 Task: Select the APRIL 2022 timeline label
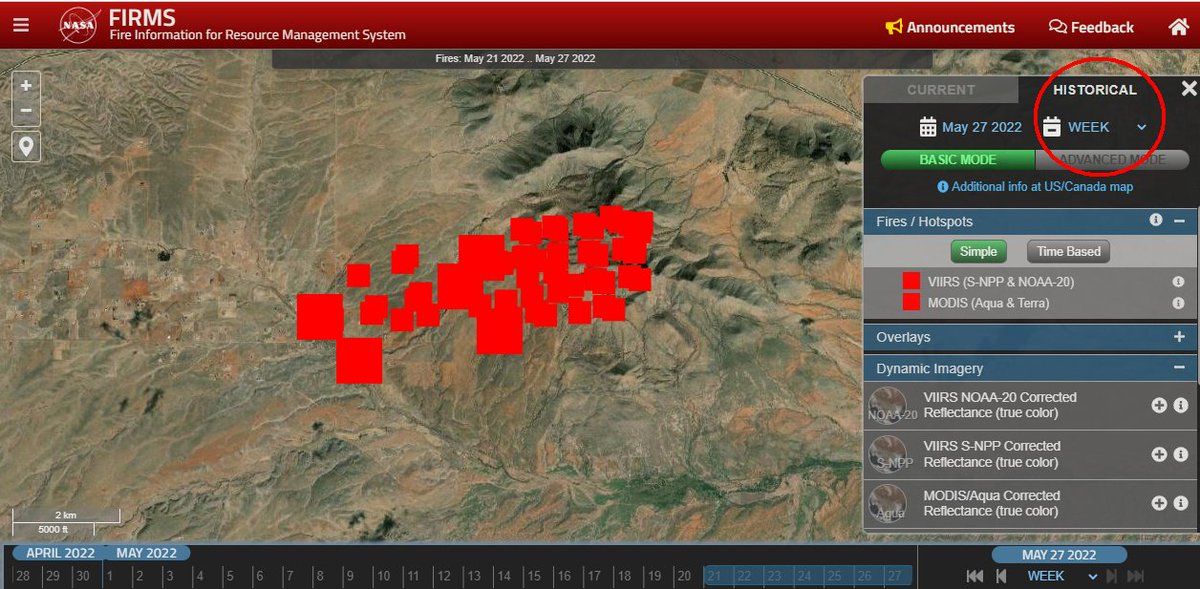click(x=60, y=553)
